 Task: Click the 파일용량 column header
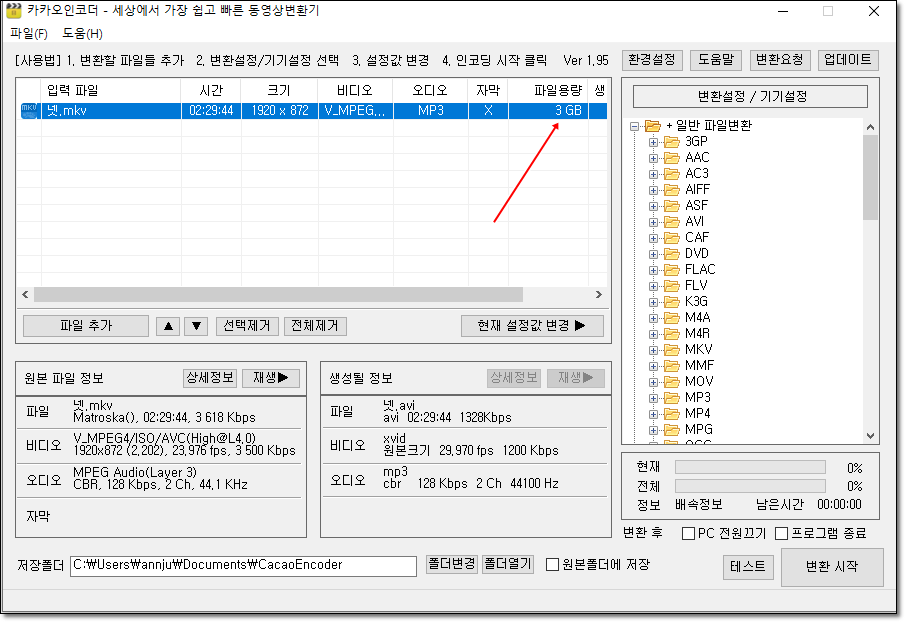pos(548,91)
